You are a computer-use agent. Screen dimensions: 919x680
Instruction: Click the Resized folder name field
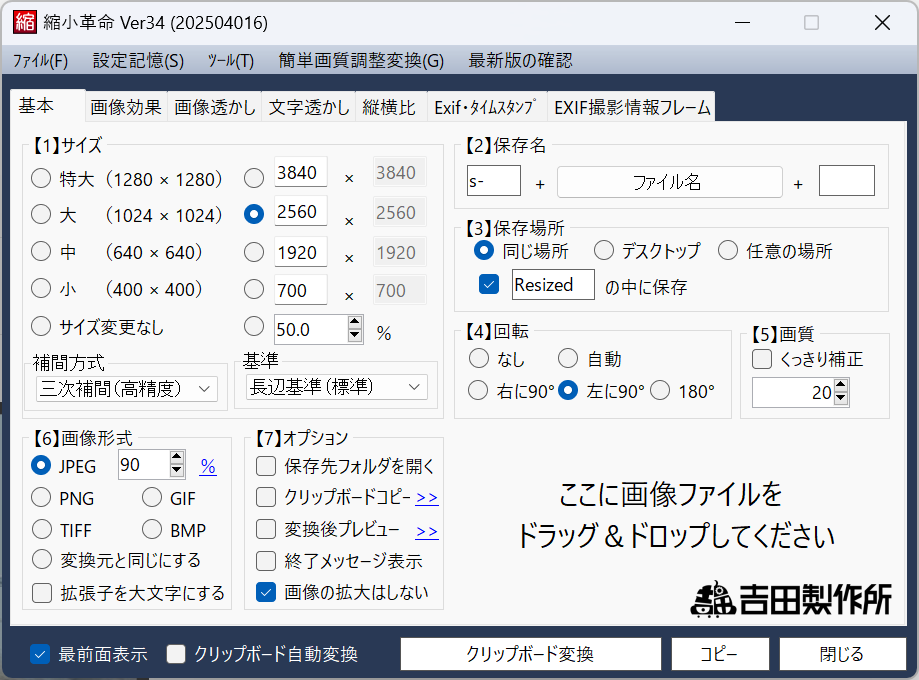click(553, 285)
